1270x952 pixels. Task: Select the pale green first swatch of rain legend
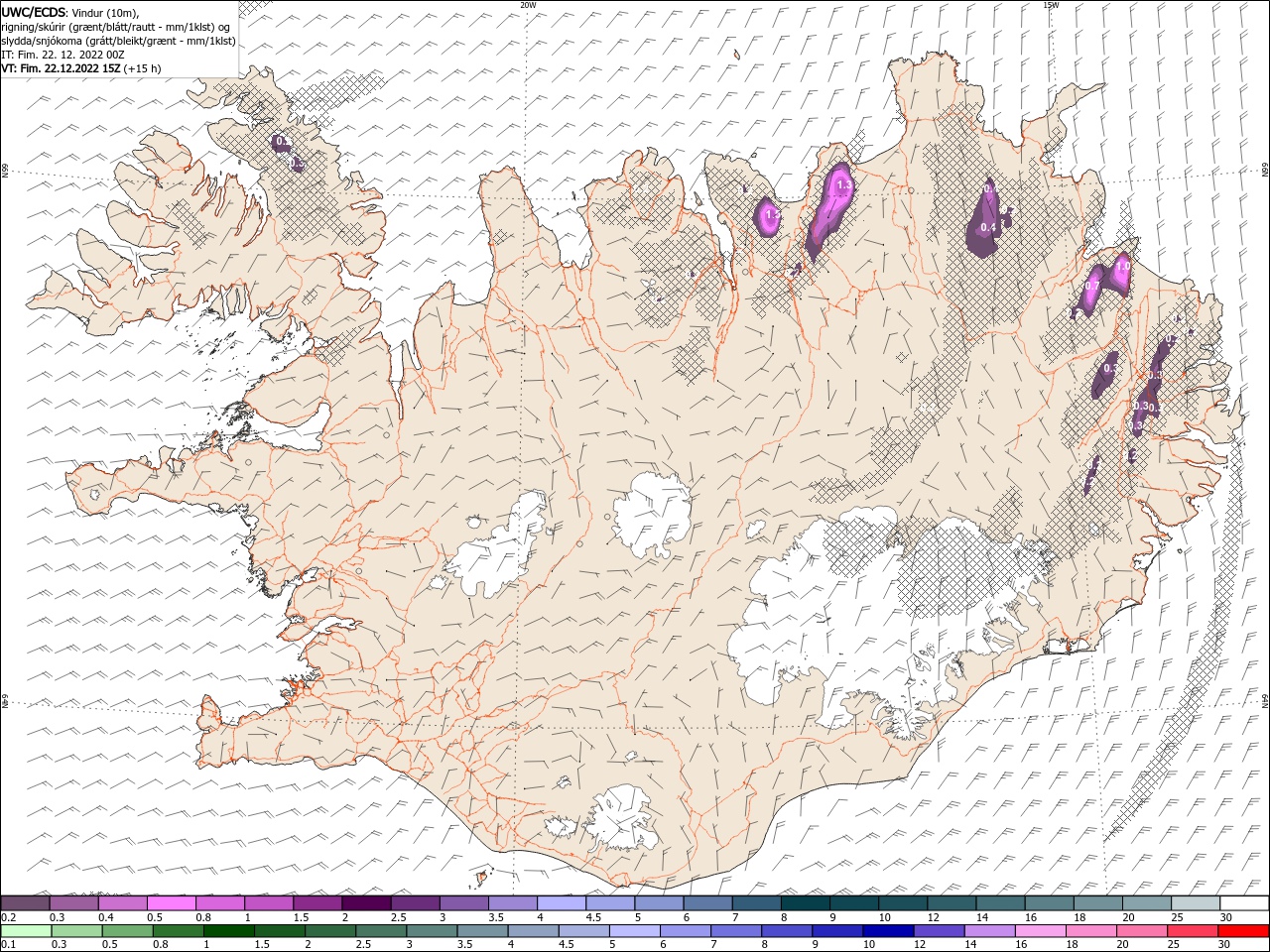[x=26, y=931]
